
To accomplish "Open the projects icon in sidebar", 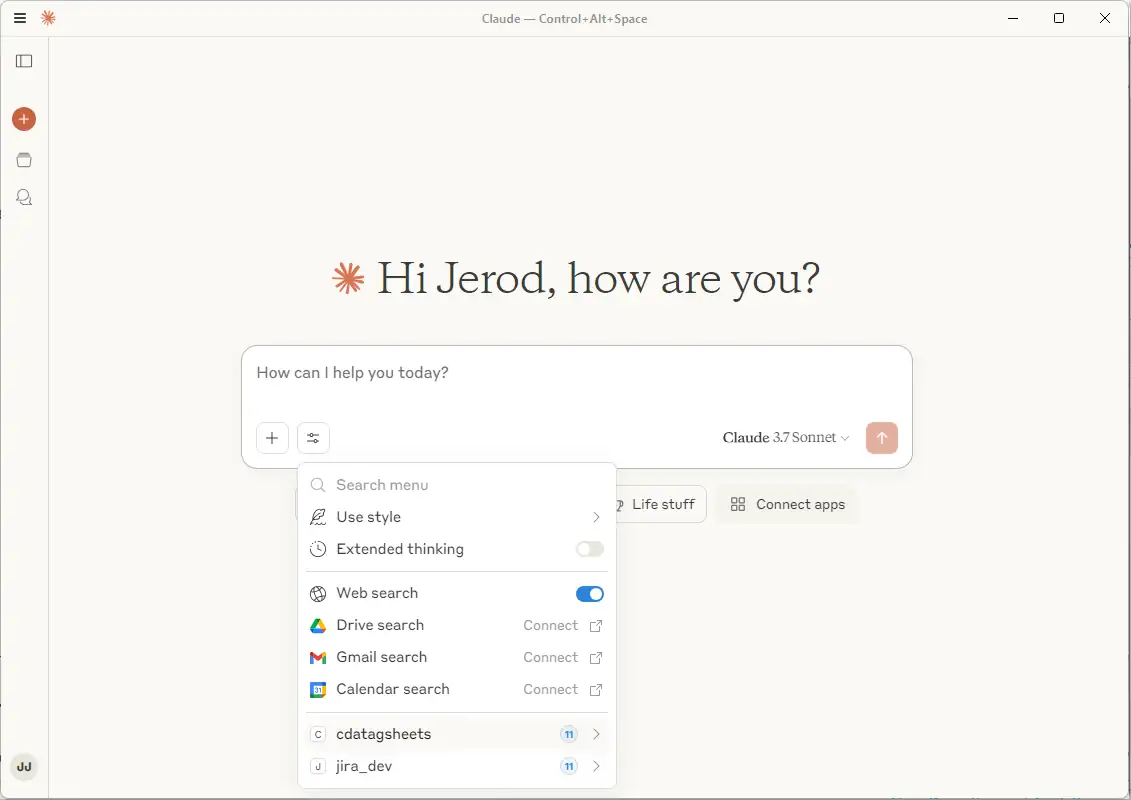I will click(24, 160).
